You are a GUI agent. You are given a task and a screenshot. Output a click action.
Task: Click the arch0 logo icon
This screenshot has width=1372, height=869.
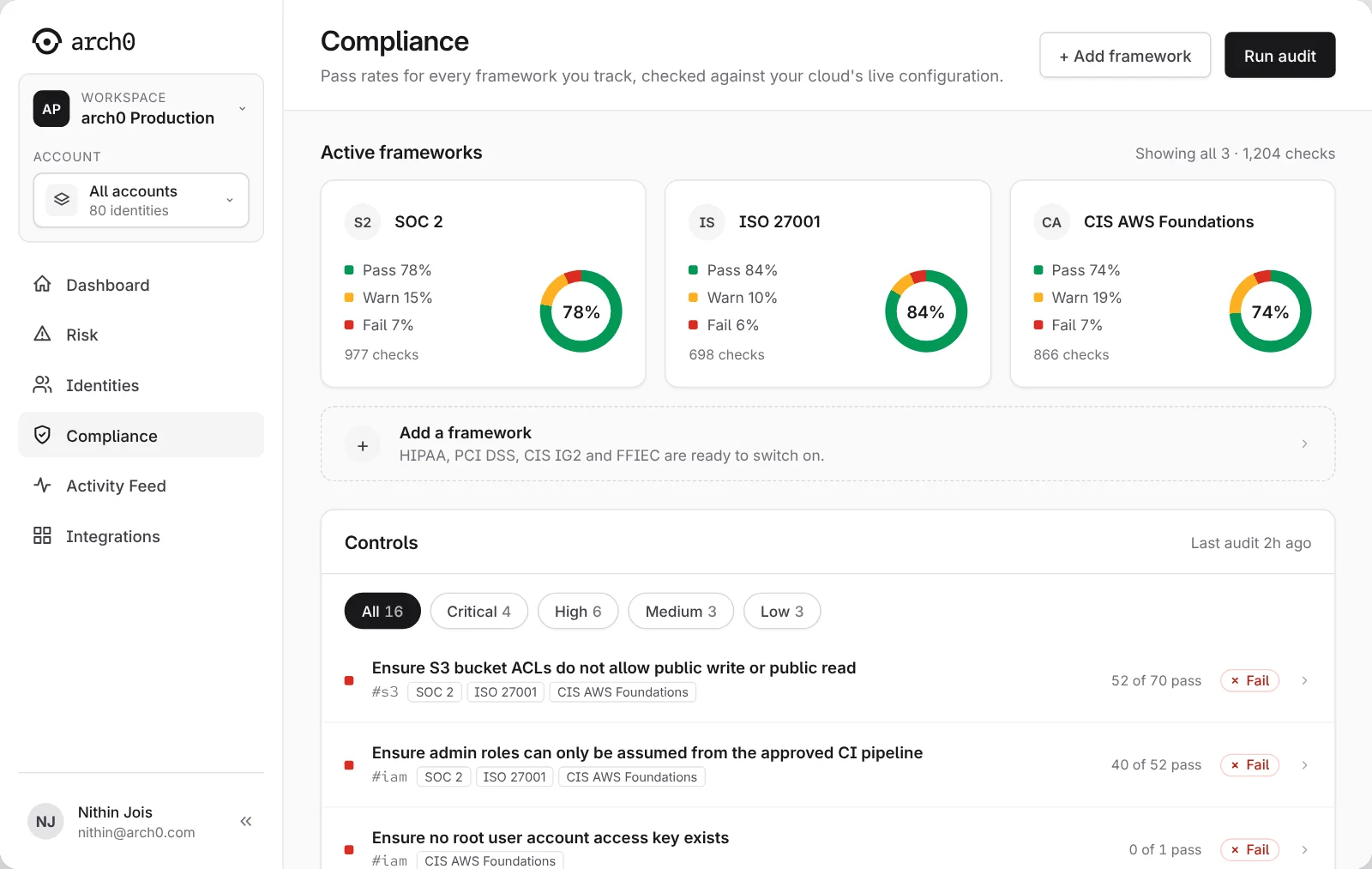click(47, 41)
